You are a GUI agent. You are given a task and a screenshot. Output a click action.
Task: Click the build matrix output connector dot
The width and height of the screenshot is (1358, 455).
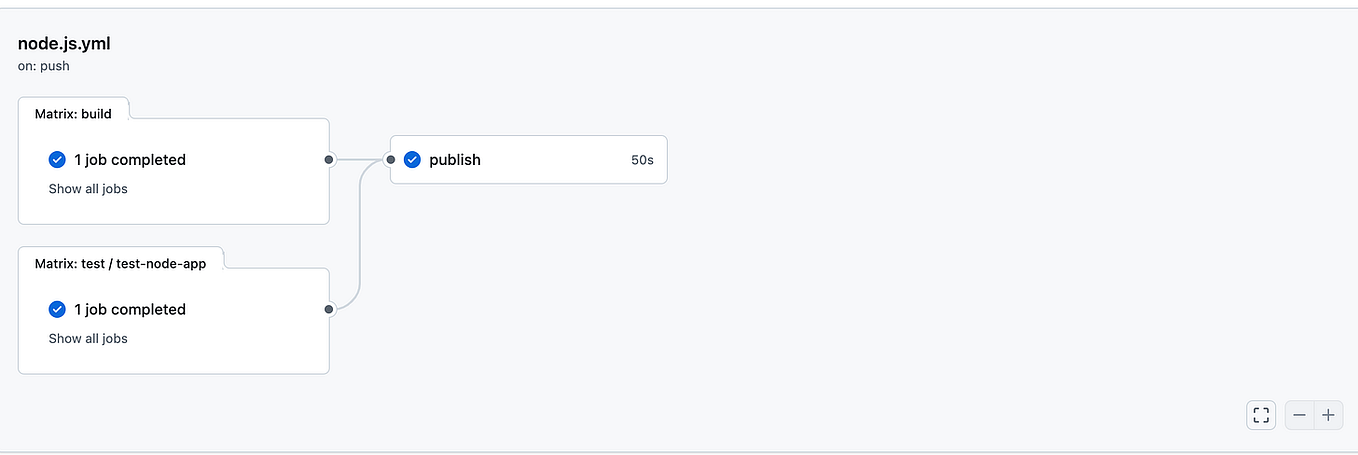[x=329, y=160]
